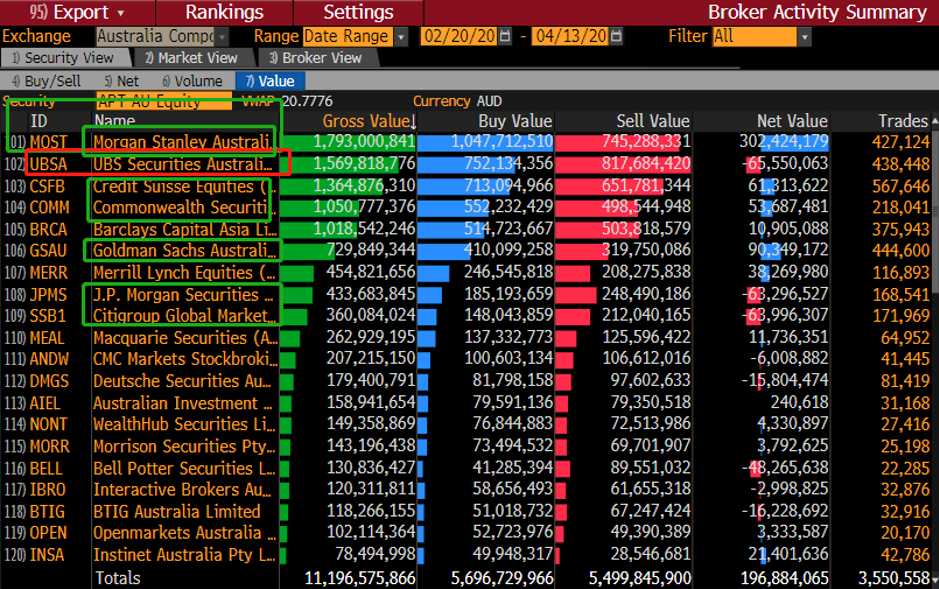Image resolution: width=939 pixels, height=589 pixels.
Task: Switch to the Market View tab
Action: click(x=192, y=58)
